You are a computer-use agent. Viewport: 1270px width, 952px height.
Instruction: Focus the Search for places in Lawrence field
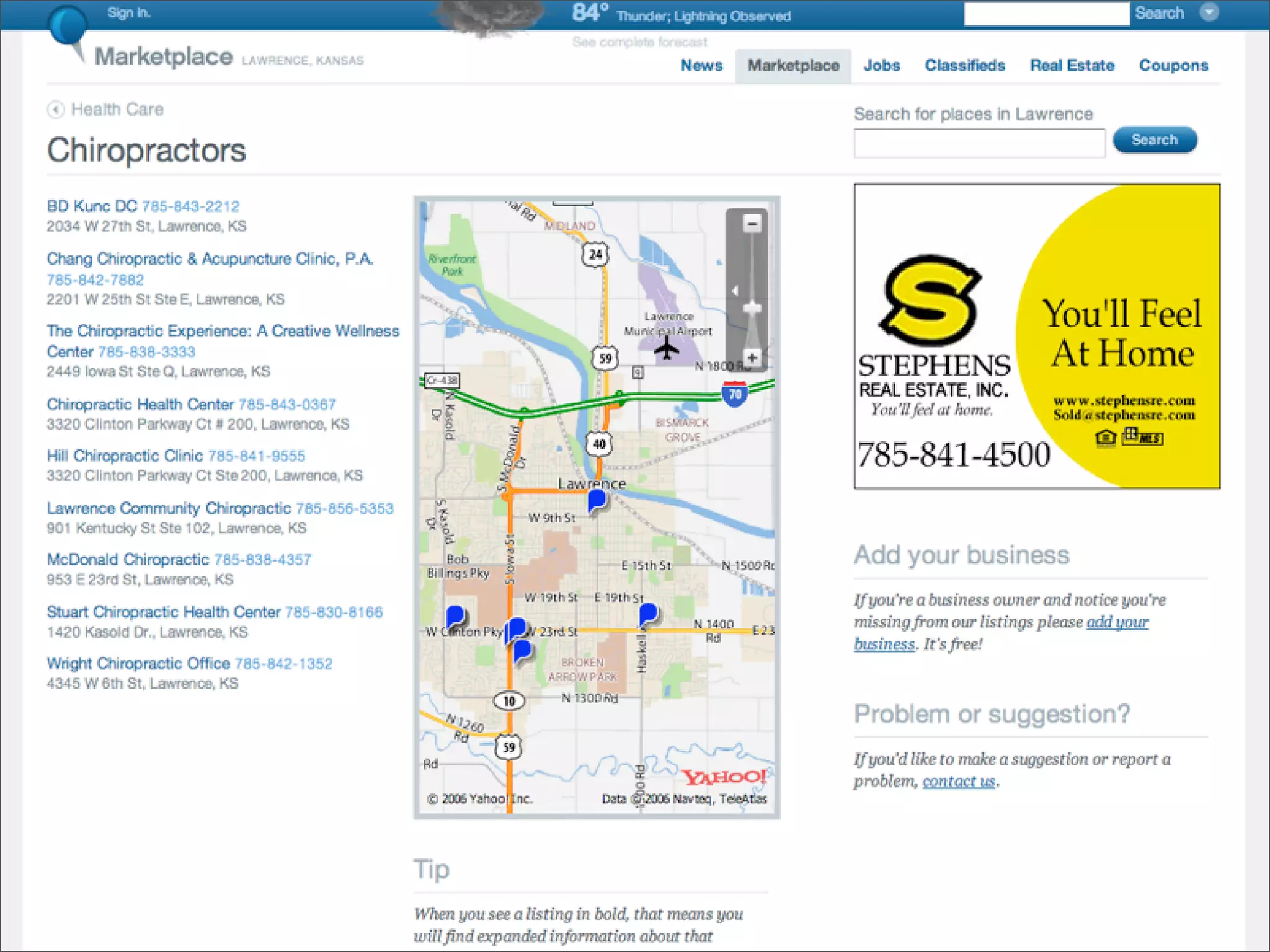click(x=979, y=143)
